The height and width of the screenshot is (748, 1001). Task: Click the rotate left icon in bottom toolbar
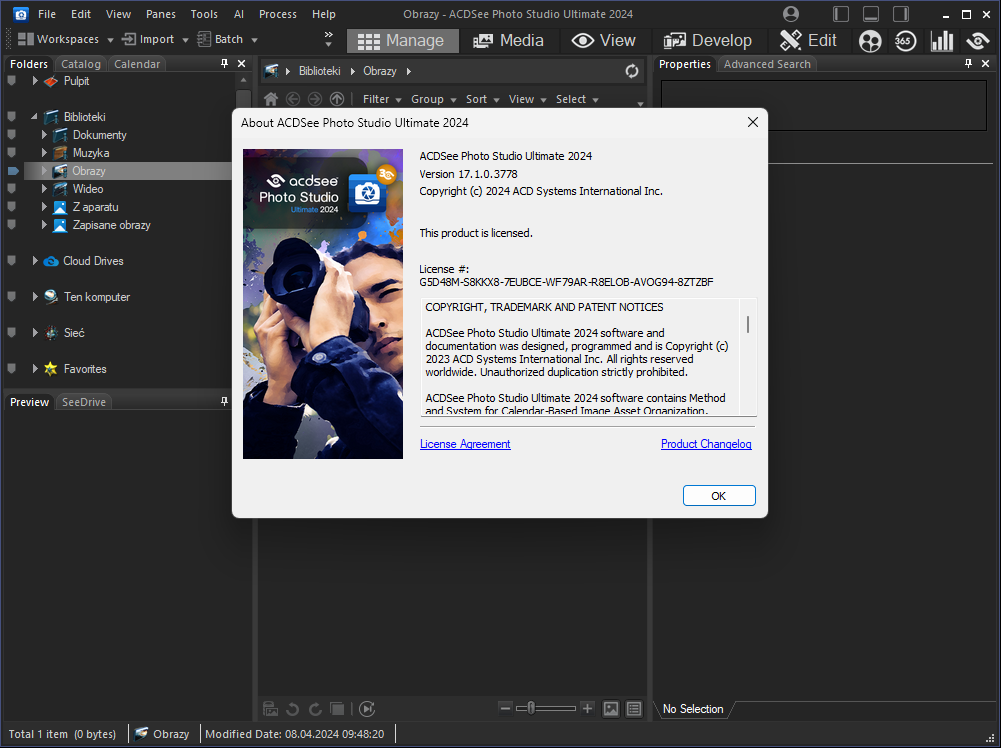pos(292,708)
